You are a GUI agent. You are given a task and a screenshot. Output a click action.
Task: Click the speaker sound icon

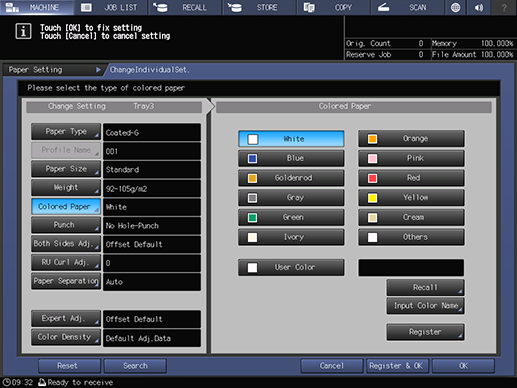479,7
